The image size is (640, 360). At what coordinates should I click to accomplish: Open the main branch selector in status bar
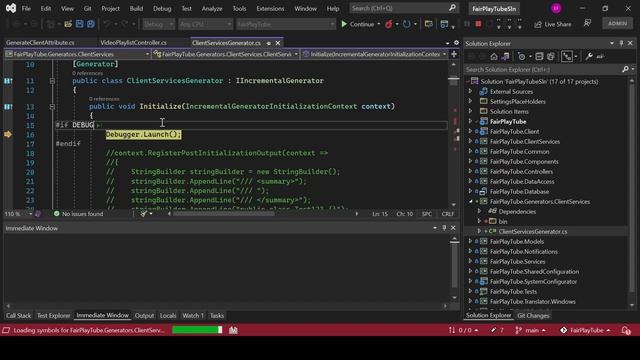530,330
